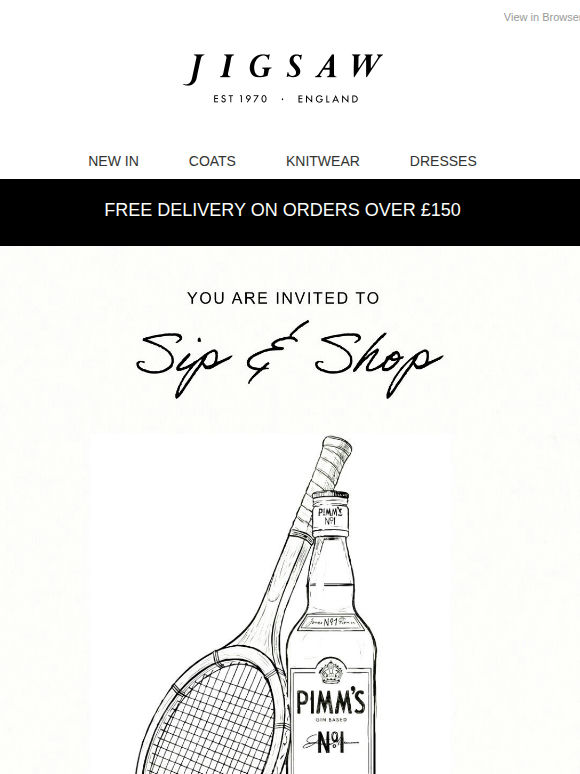580x774 pixels.
Task: Click the No1 strip on the bottle shoulder
Action: 331,622
